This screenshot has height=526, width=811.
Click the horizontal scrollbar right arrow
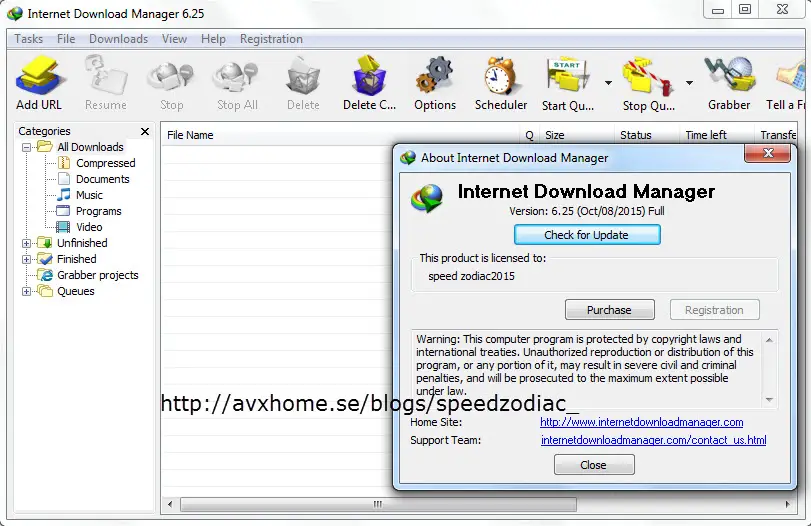coord(787,504)
